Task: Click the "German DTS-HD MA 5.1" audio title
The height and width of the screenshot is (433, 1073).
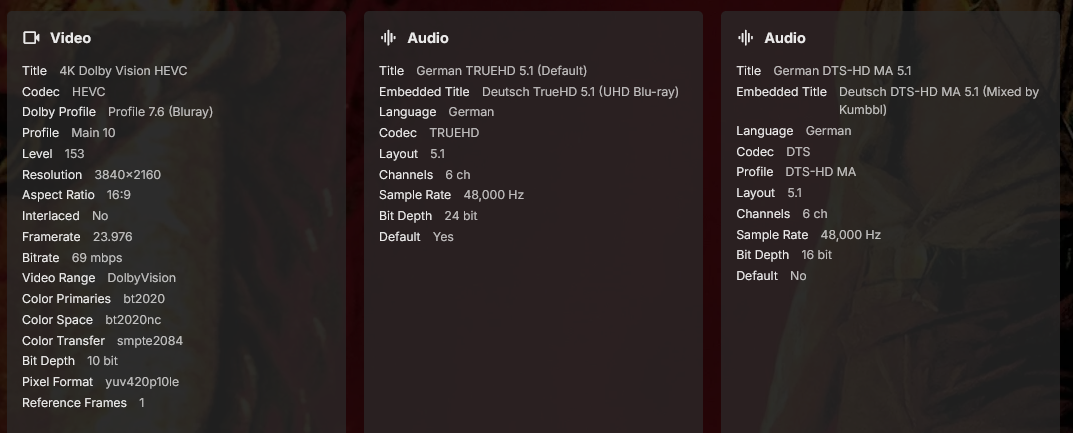Action: 842,71
